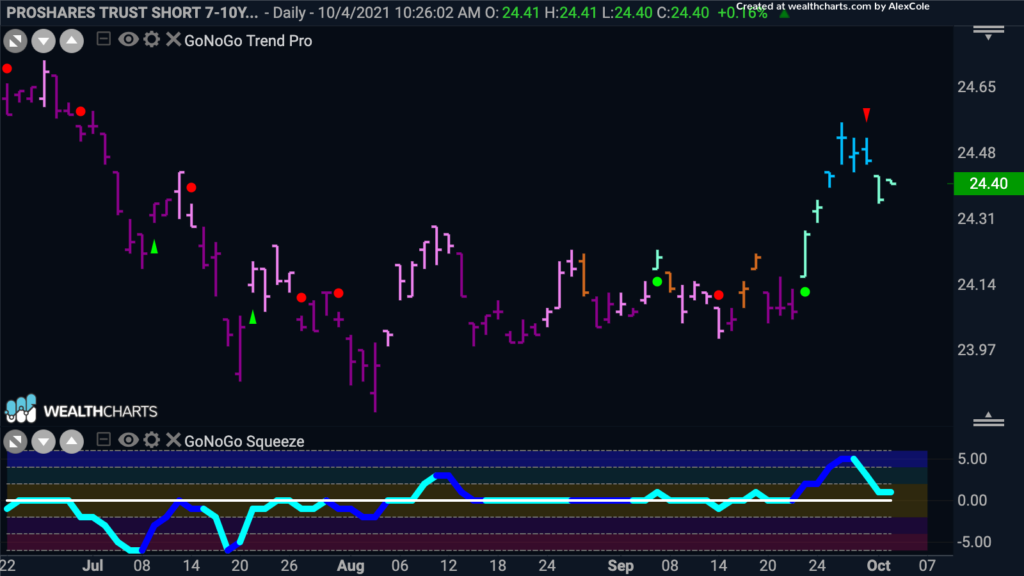Image resolution: width=1024 pixels, height=576 pixels.
Task: Click the WealthCharts logo
Action: (x=81, y=410)
